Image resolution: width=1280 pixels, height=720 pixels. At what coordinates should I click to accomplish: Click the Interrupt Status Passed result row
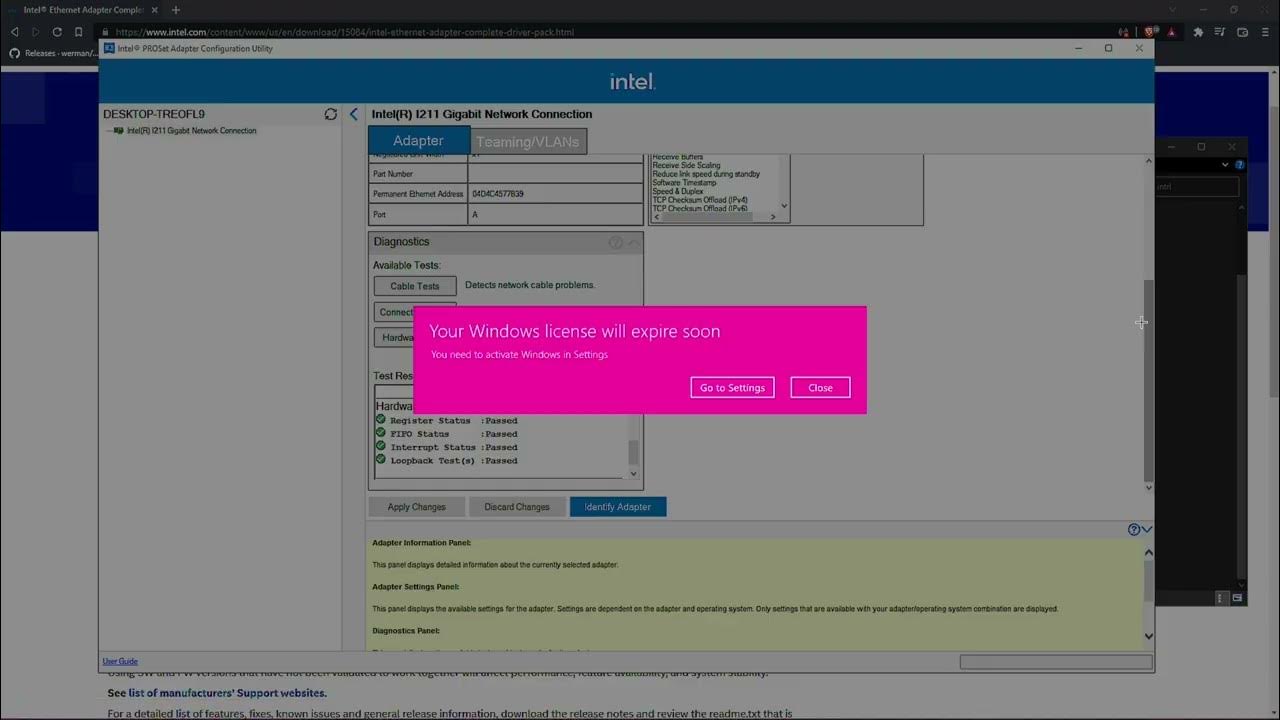(x=447, y=447)
